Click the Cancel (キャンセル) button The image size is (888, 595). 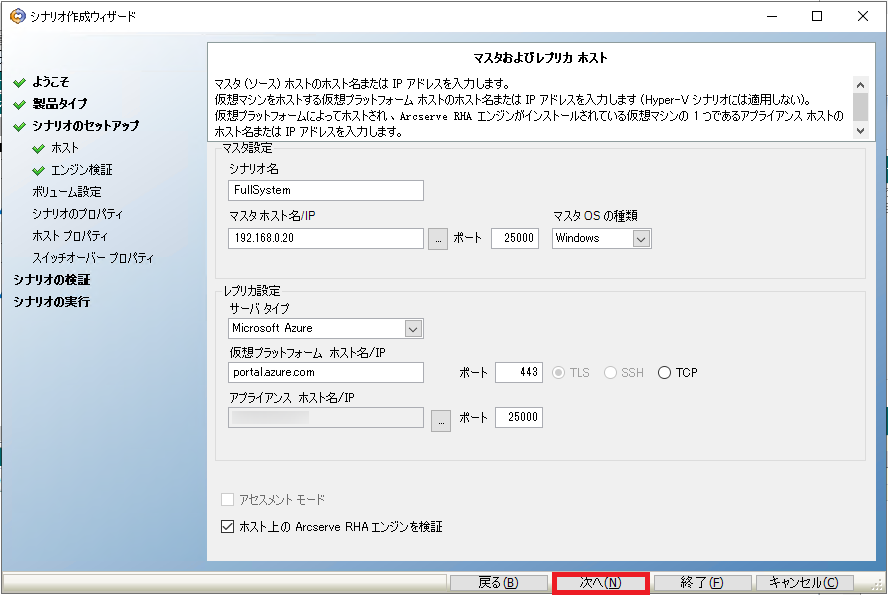click(x=804, y=583)
